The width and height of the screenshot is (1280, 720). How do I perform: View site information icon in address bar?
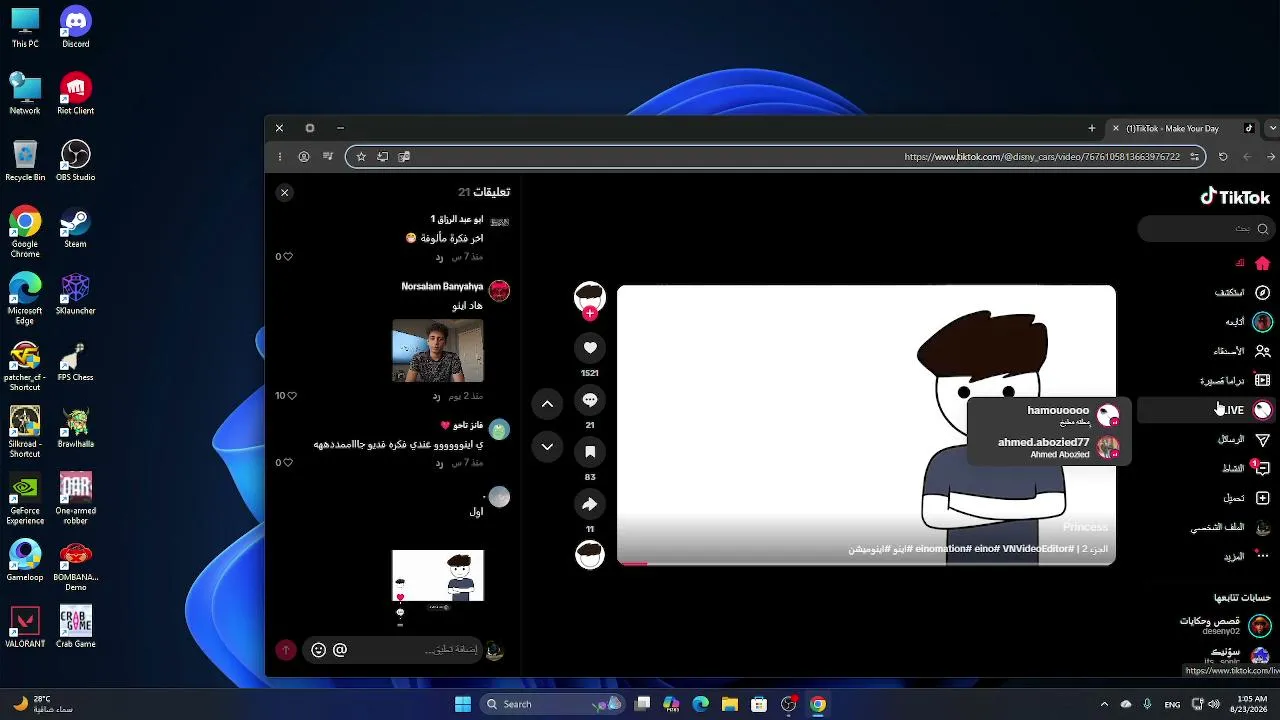tap(1194, 156)
